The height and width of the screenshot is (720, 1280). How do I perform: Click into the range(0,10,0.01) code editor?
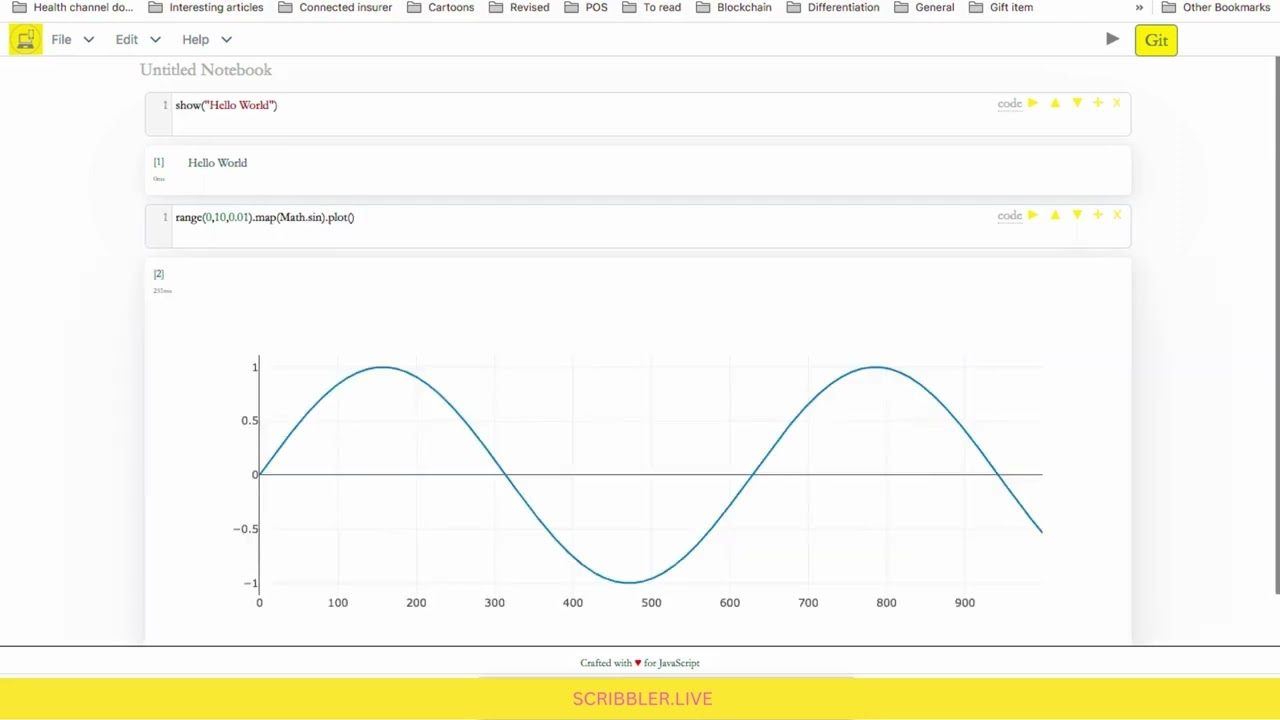pos(640,225)
